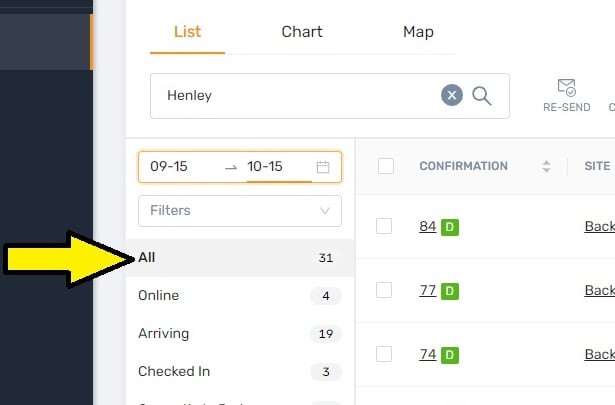This screenshot has height=405, width=615.
Task: Sort by the Confirmation column arrows
Action: [546, 166]
